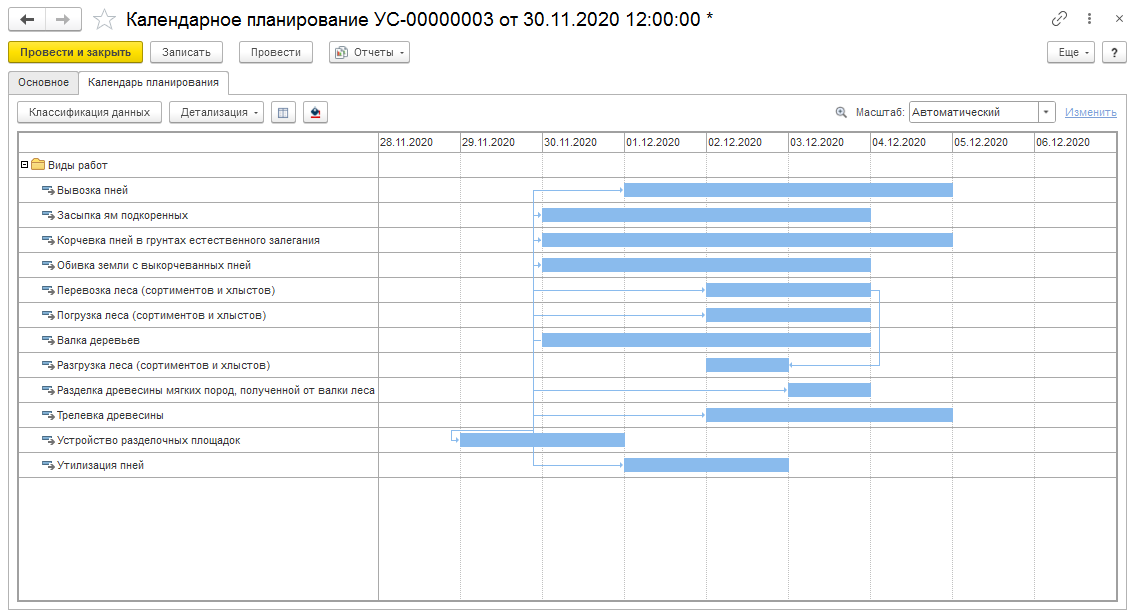The width and height of the screenshot is (1139, 613).
Task: Open the Отчеты dropdown menu
Action: coord(369,52)
